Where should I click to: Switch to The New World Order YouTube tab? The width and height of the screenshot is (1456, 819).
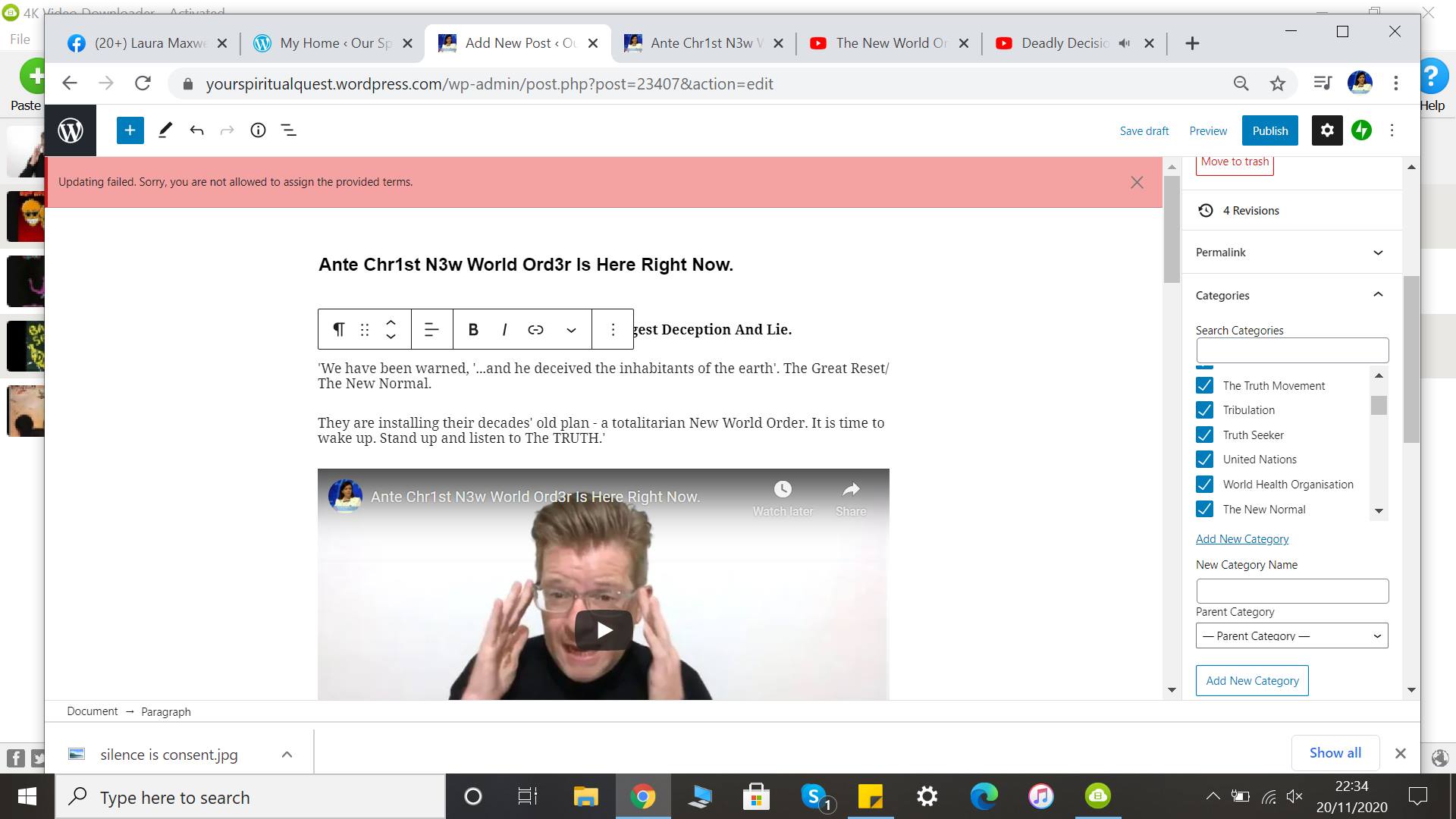pyautogui.click(x=890, y=43)
